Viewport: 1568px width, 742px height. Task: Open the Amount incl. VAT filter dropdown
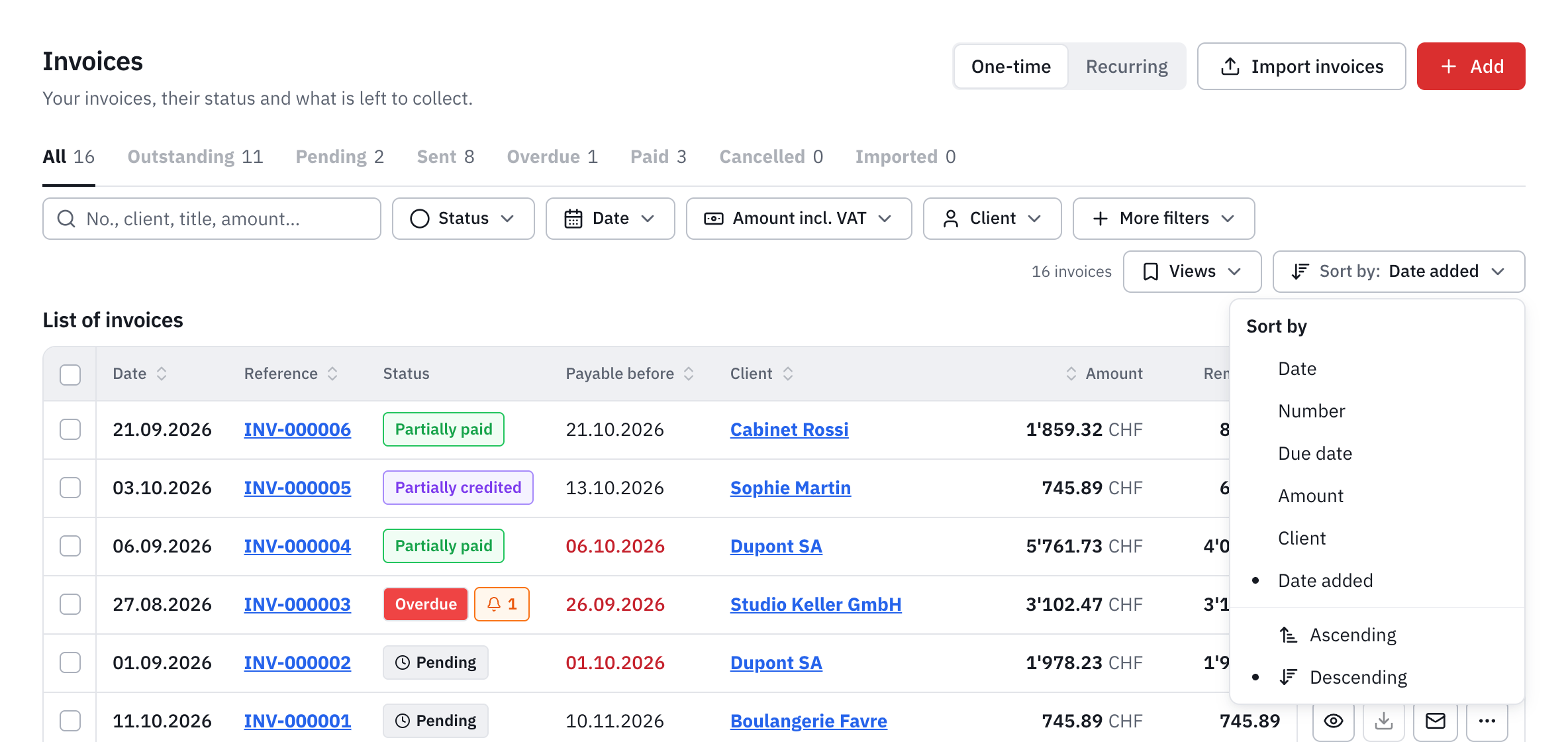click(799, 219)
